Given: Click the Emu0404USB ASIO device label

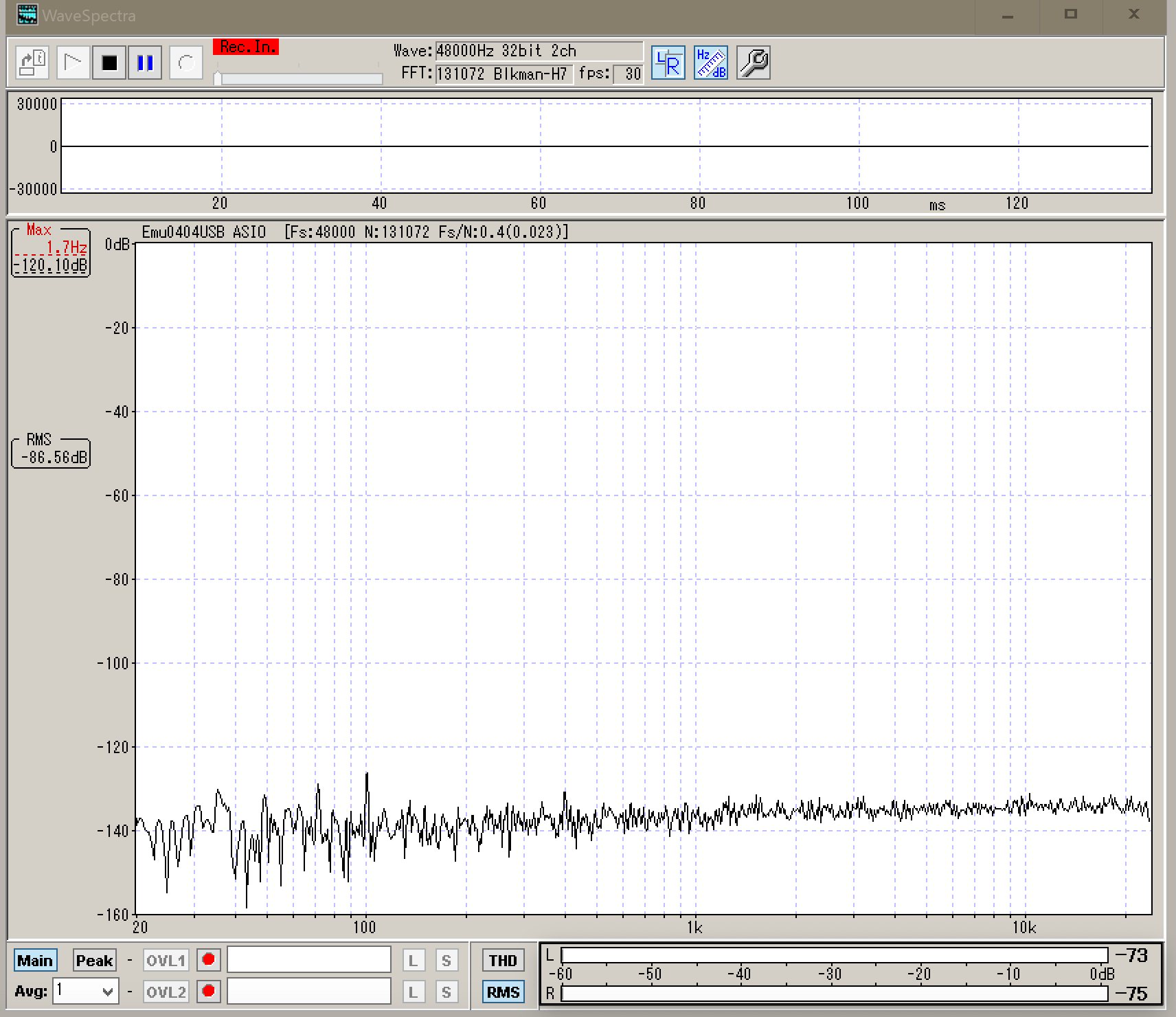Looking at the screenshot, I should pyautogui.click(x=203, y=232).
